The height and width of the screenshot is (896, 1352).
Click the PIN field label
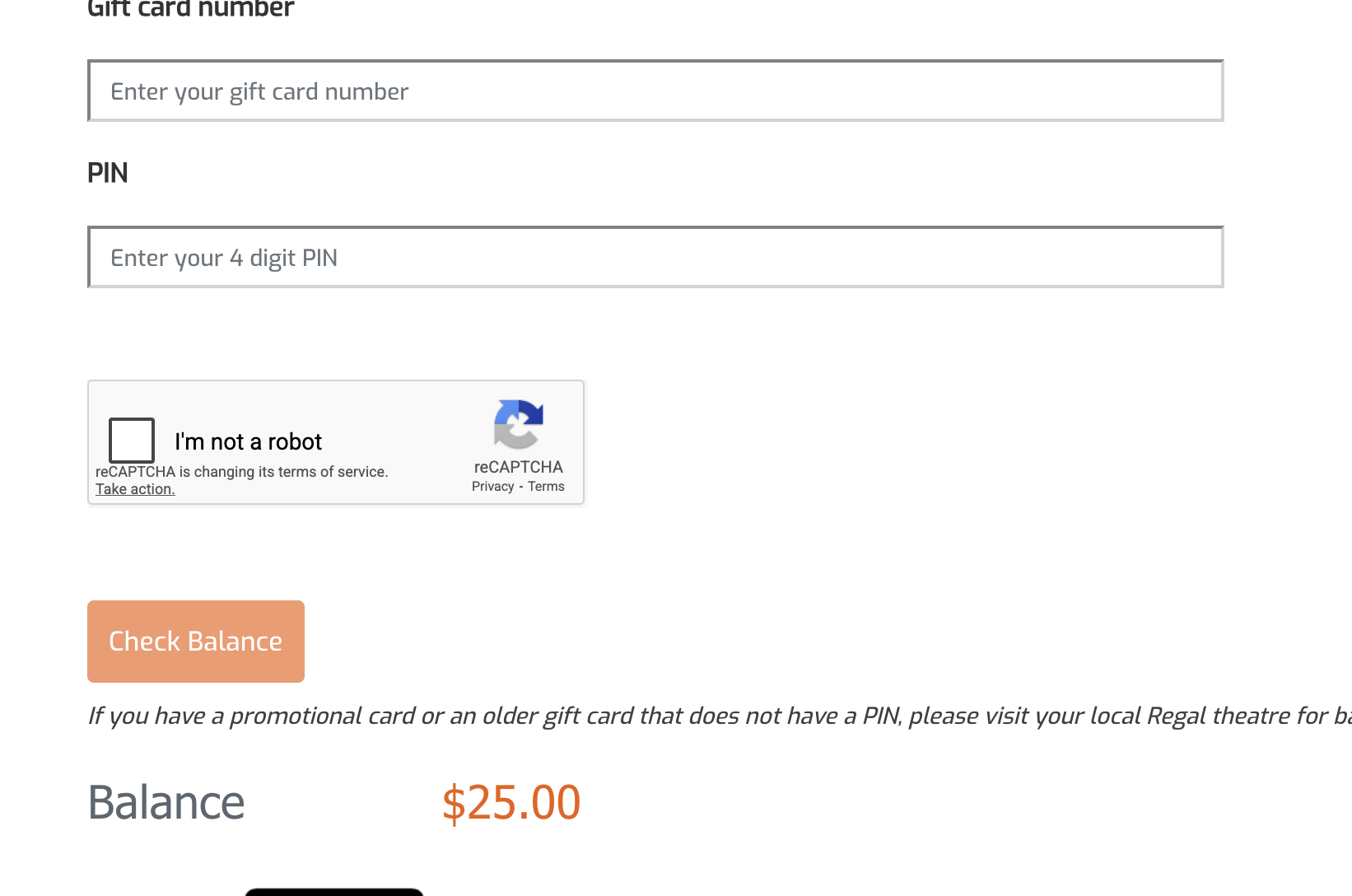(108, 173)
